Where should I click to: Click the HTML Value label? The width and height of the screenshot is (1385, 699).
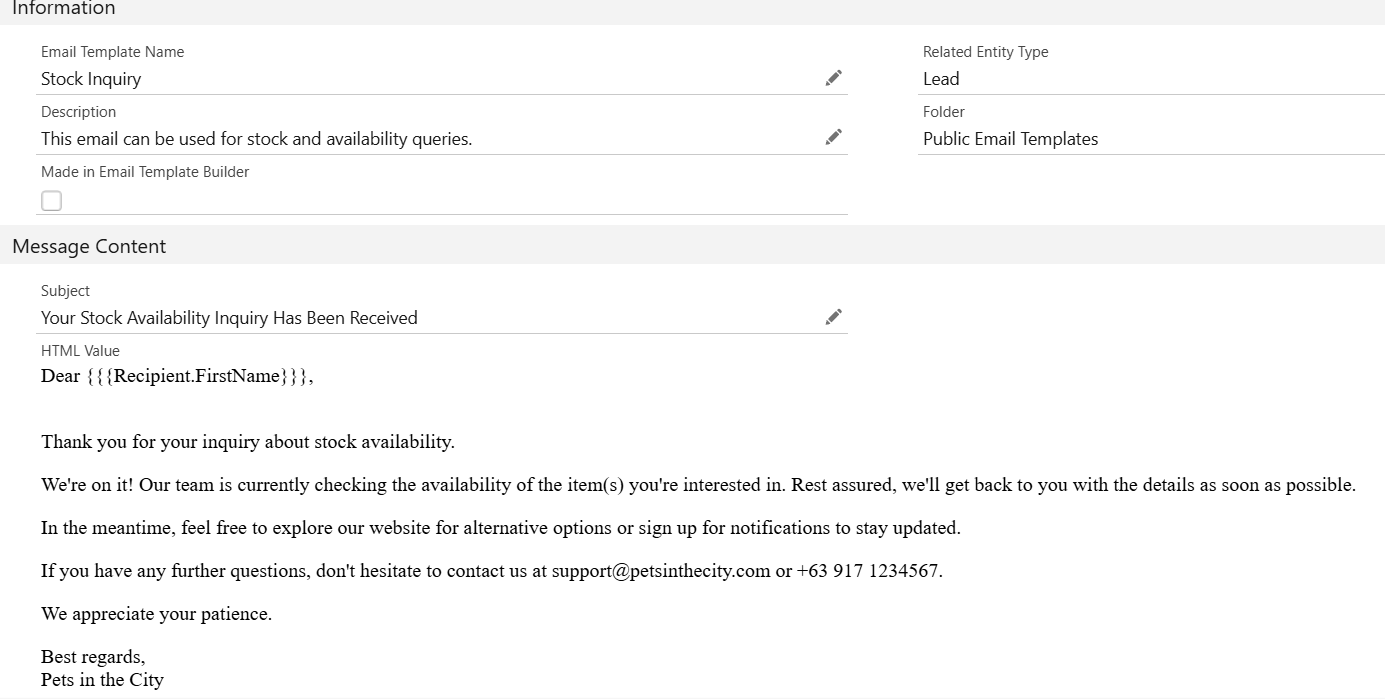pyautogui.click(x=80, y=351)
